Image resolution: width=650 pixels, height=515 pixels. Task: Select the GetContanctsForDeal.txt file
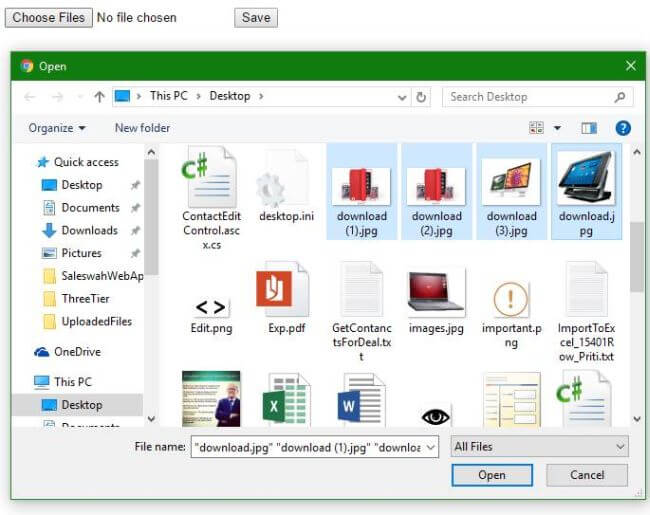click(361, 312)
